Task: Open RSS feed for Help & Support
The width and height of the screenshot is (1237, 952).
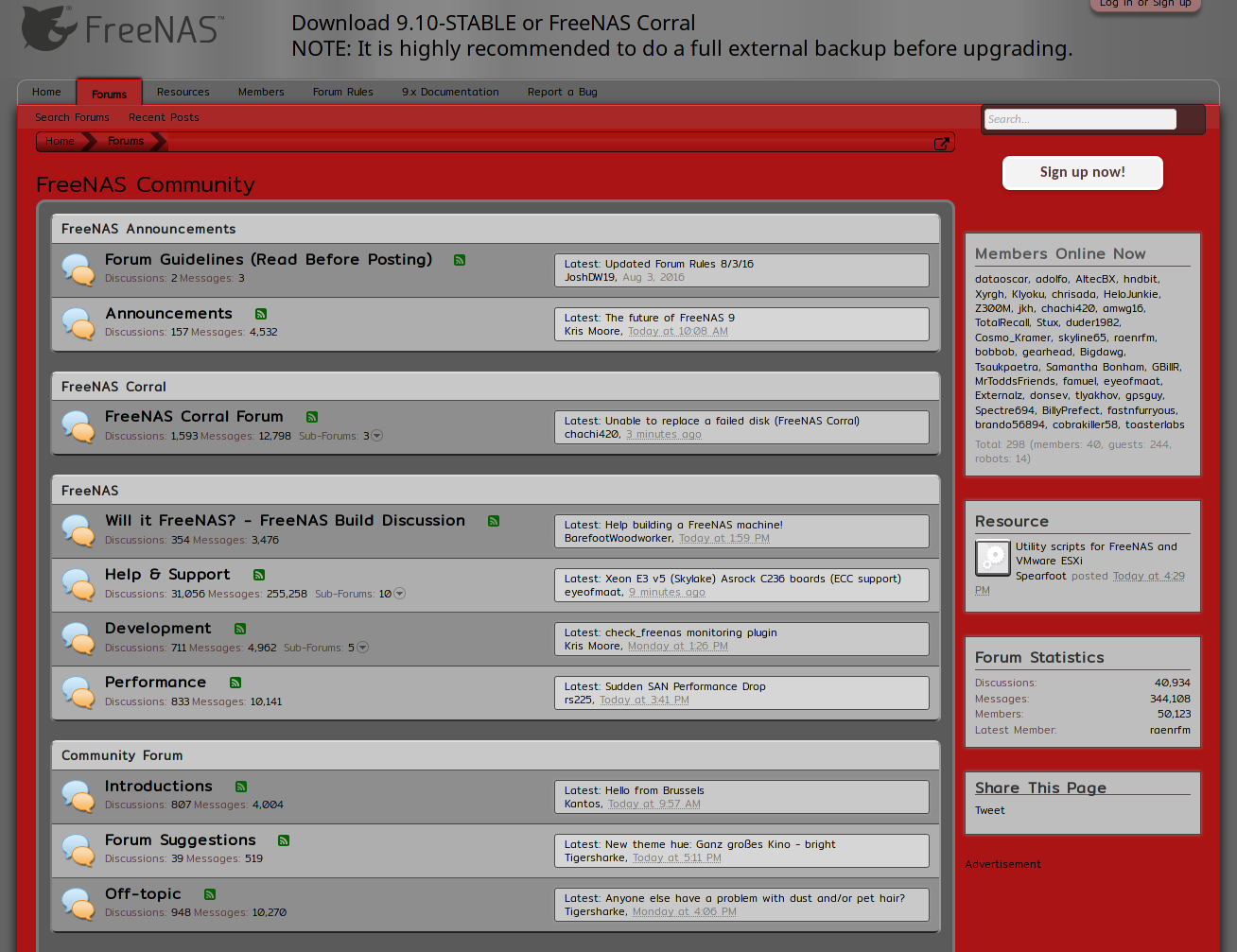Action: coord(259,575)
